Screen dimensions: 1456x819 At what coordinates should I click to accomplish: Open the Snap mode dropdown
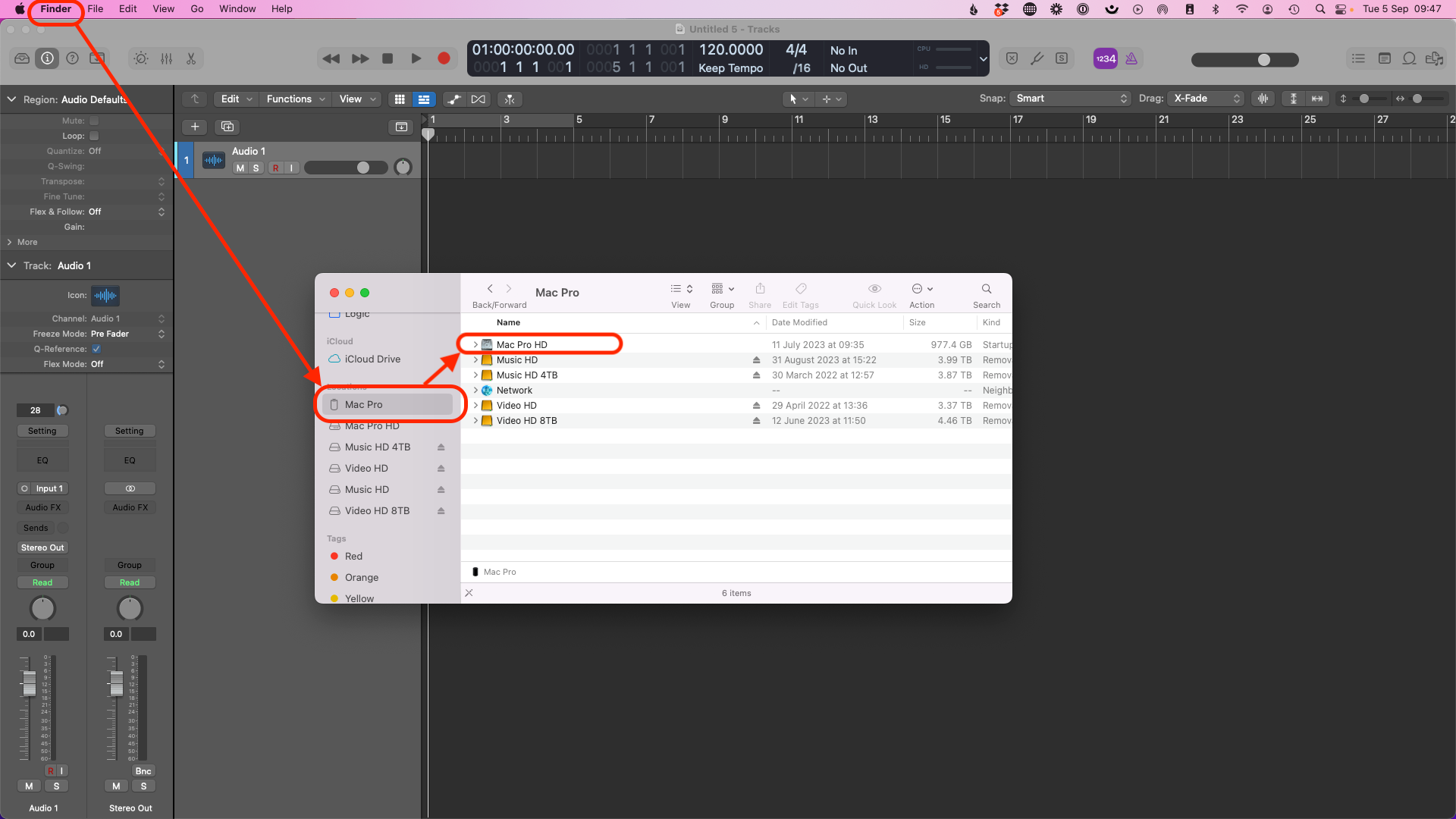1069,98
